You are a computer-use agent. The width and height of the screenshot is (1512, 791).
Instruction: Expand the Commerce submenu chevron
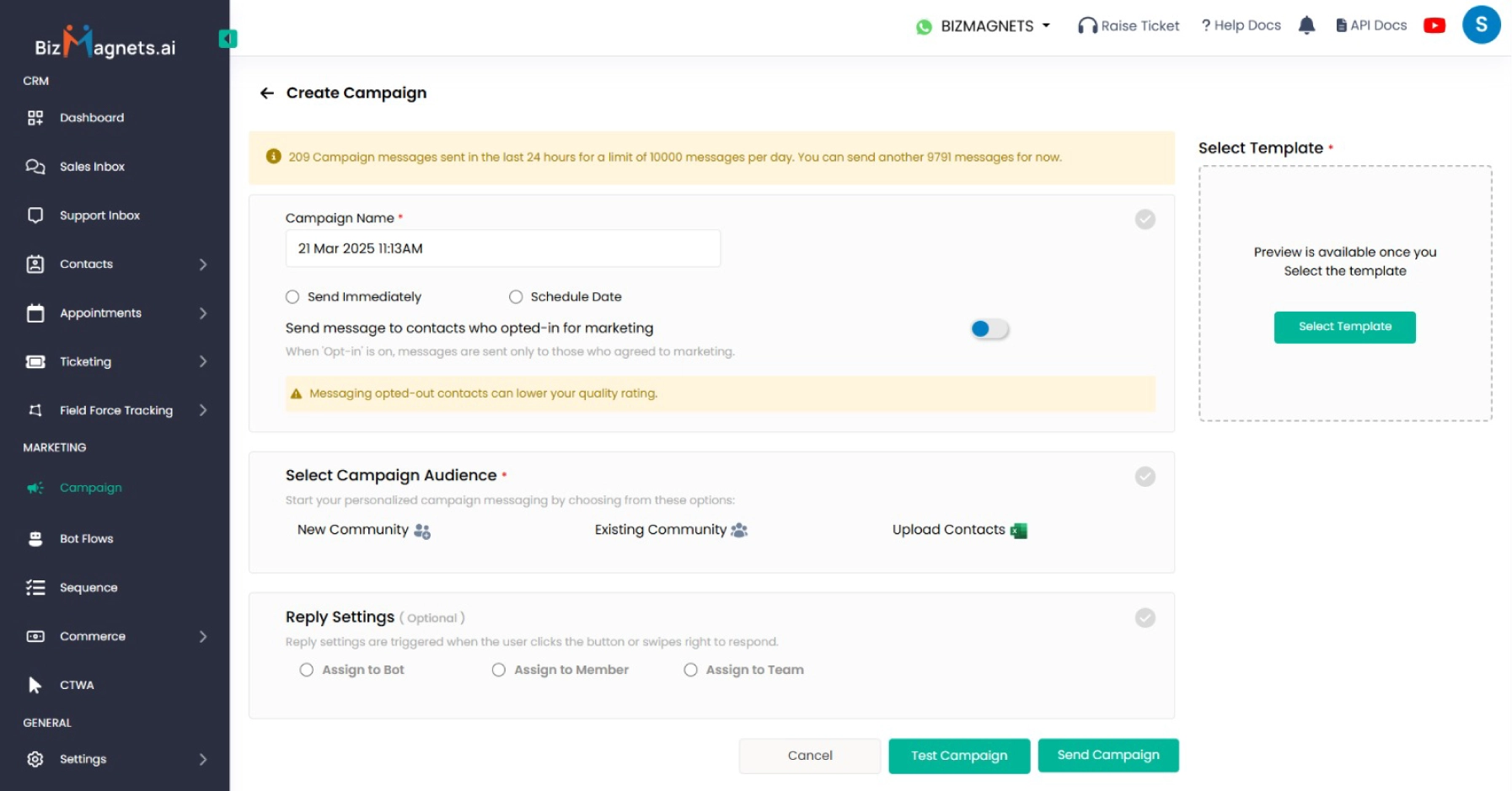pos(203,637)
